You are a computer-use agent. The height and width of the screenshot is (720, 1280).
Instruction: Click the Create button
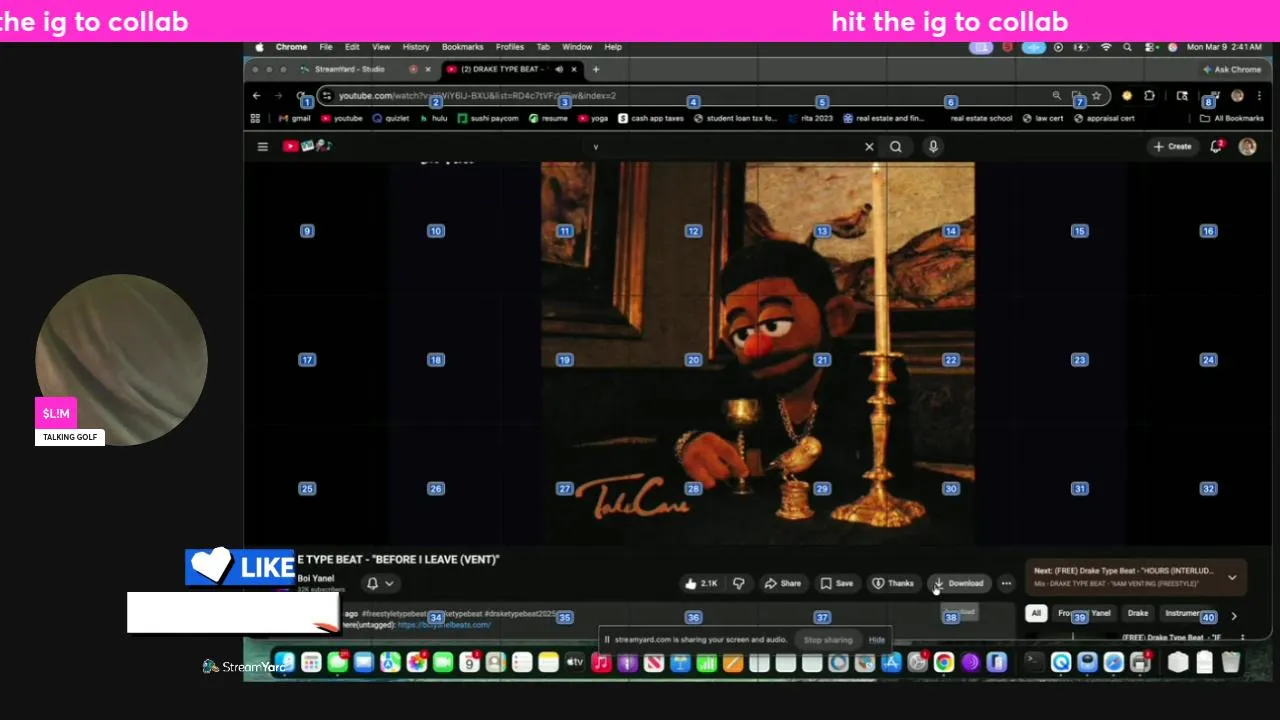[1172, 146]
